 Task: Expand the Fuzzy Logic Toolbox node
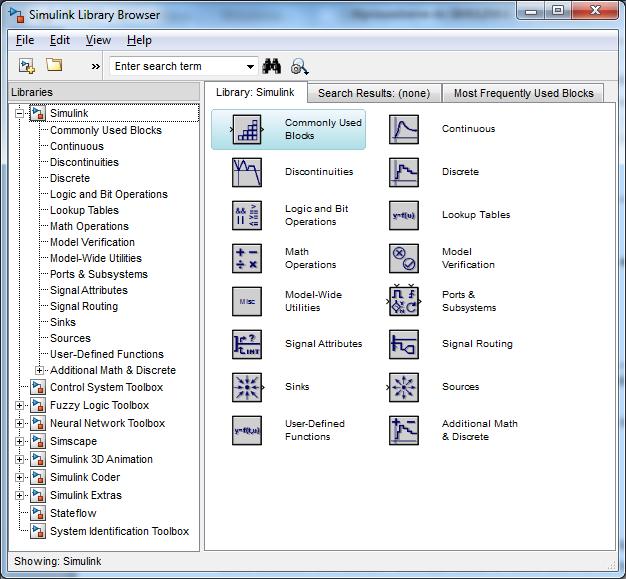point(19,406)
